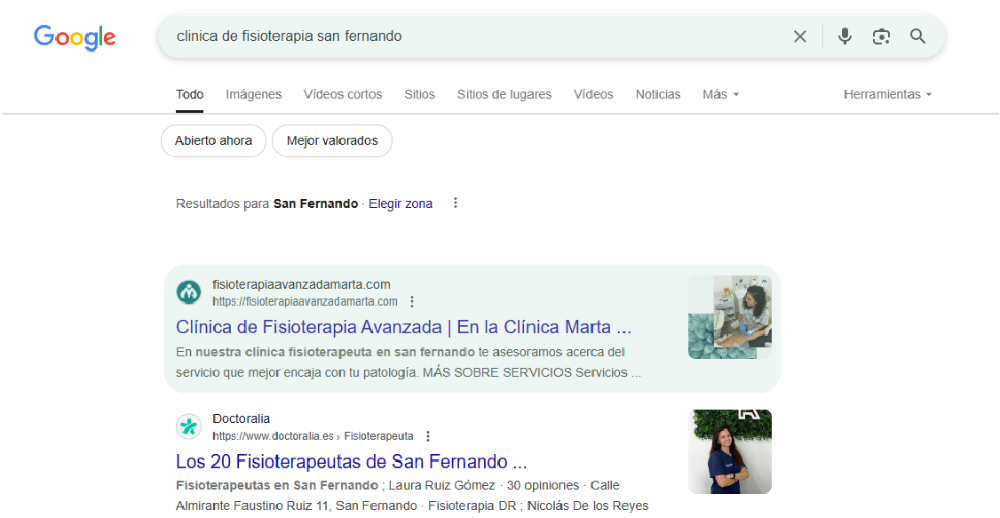This screenshot has width=1000, height=518.
Task: Click the Doctoralia site favicon
Action: pyautogui.click(x=188, y=427)
